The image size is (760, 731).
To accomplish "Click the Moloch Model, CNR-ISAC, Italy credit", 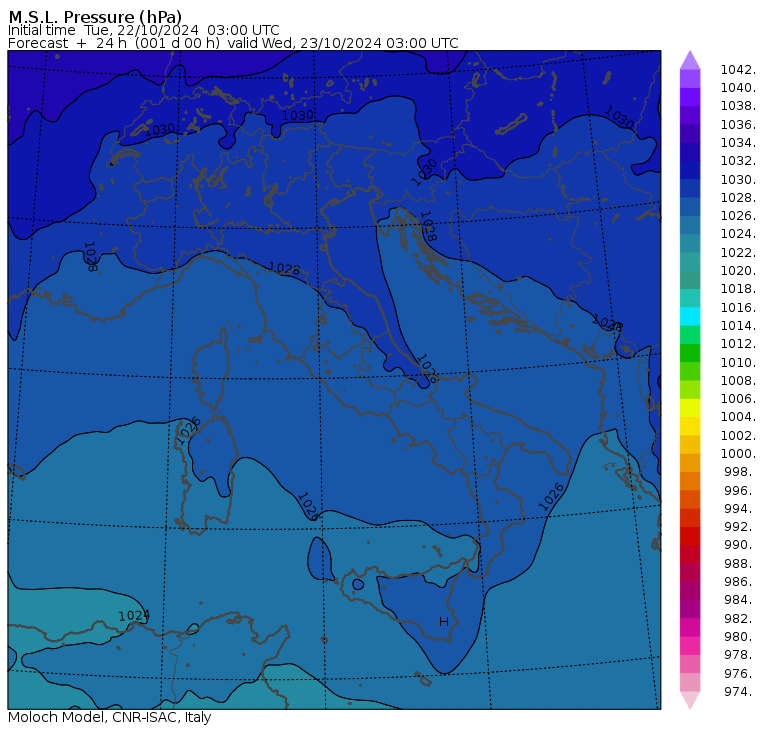I will tap(110, 717).
